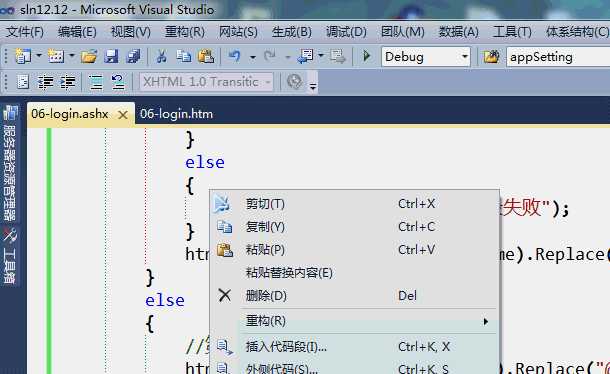Click the Increase Indent icon
Image resolution: width=610 pixels, height=374 pixels.
coord(68,82)
